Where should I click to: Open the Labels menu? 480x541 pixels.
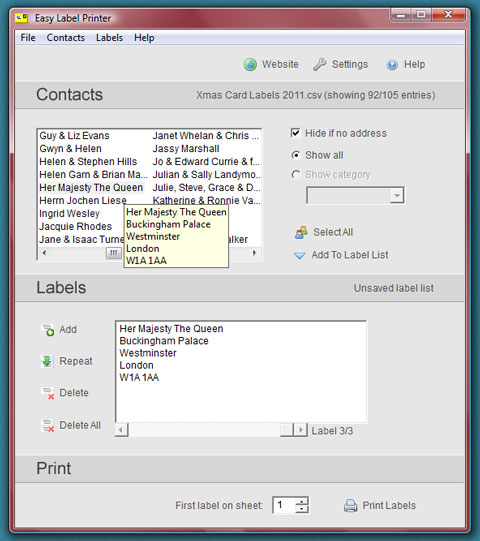tap(109, 38)
